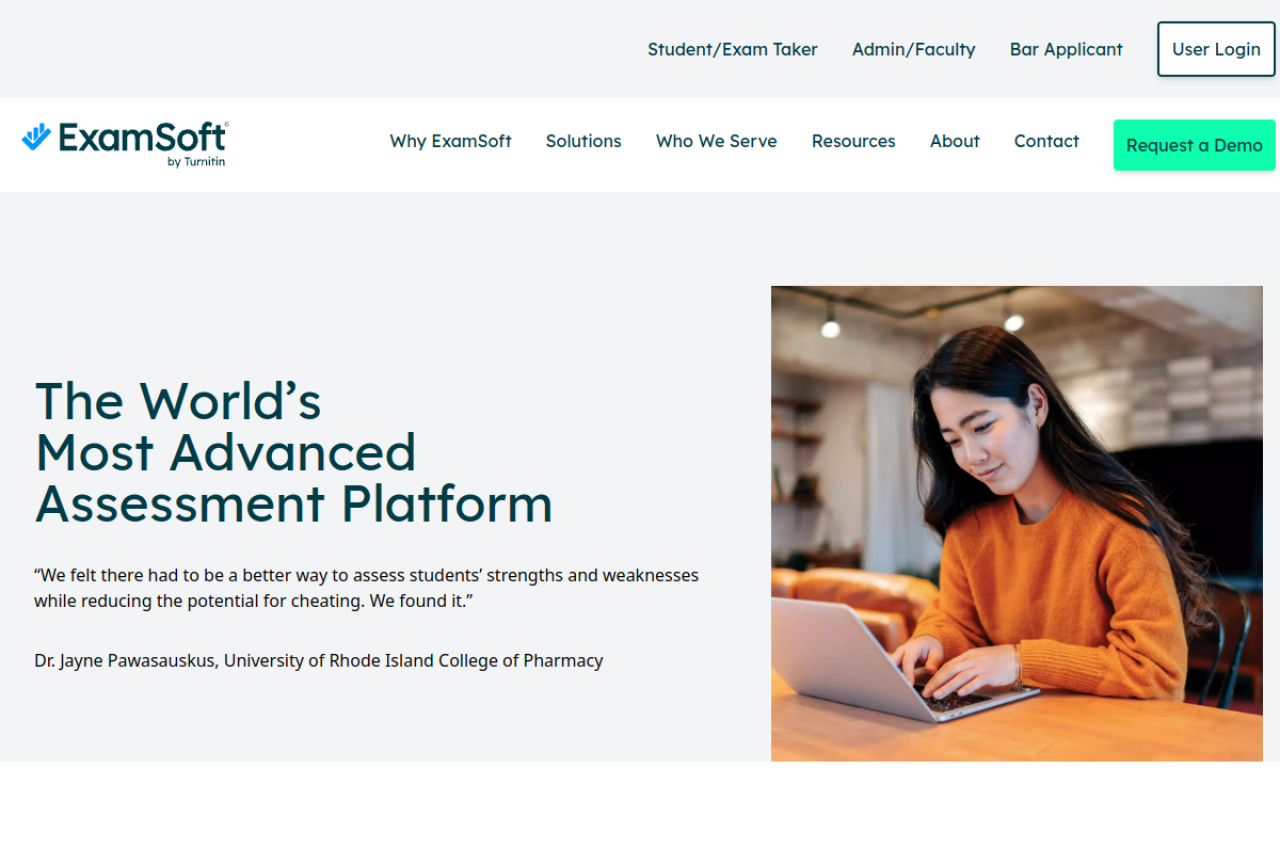Open the Student/Exam Taker link
This screenshot has height=853, width=1280.
pyautogui.click(x=732, y=49)
